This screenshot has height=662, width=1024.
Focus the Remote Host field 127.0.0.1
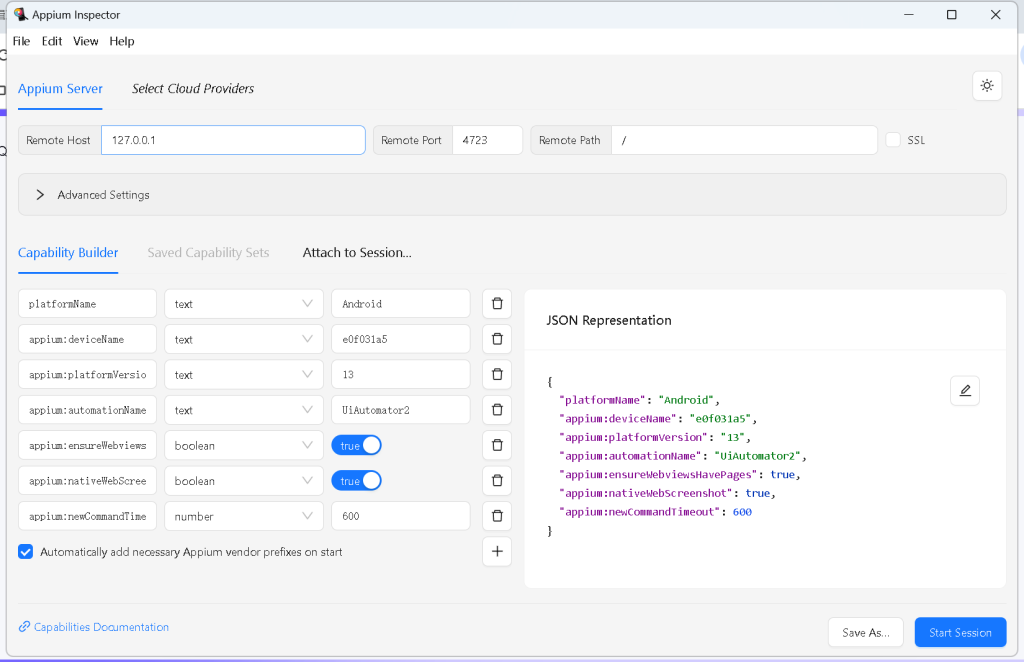pyautogui.click(x=233, y=140)
